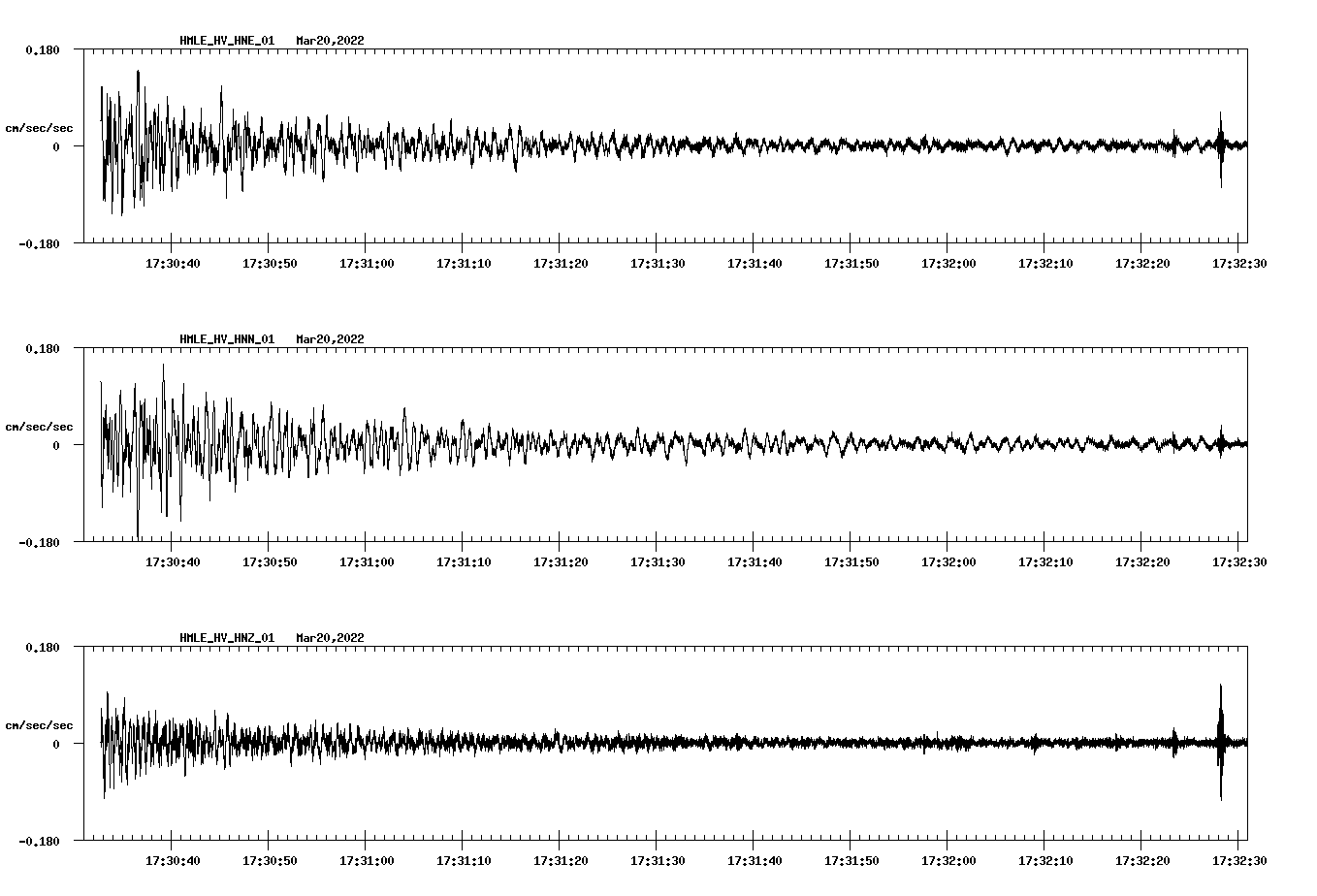Select 17:32:10 tick label under HNN plot
This screenshot has height=896, width=1317.
1045,561
